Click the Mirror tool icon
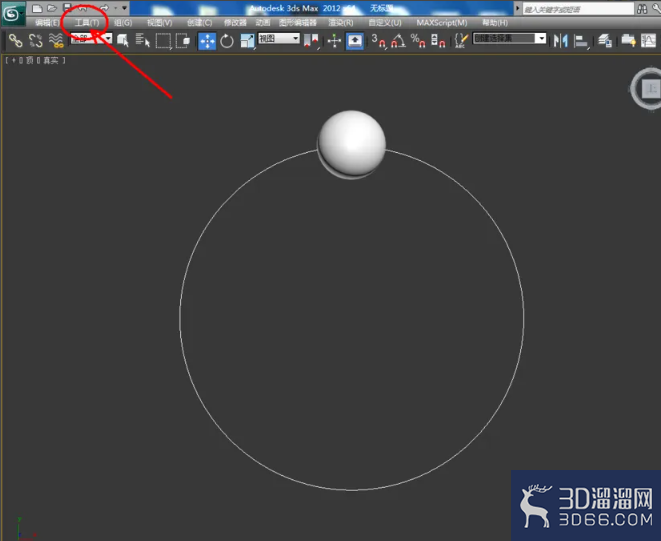The height and width of the screenshot is (541, 661). point(561,41)
